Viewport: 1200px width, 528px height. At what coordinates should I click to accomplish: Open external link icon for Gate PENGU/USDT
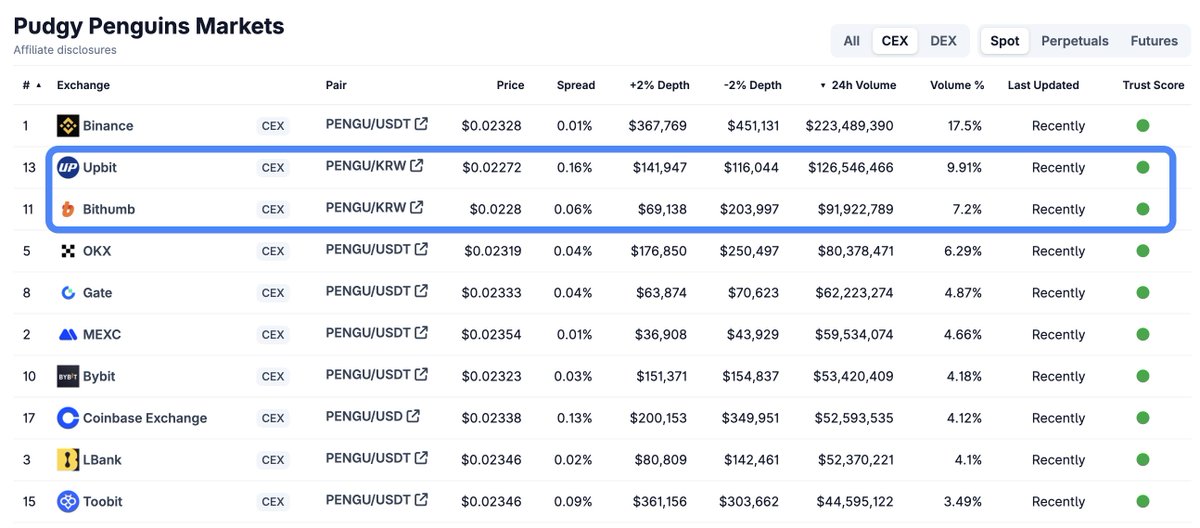pyautogui.click(x=421, y=291)
